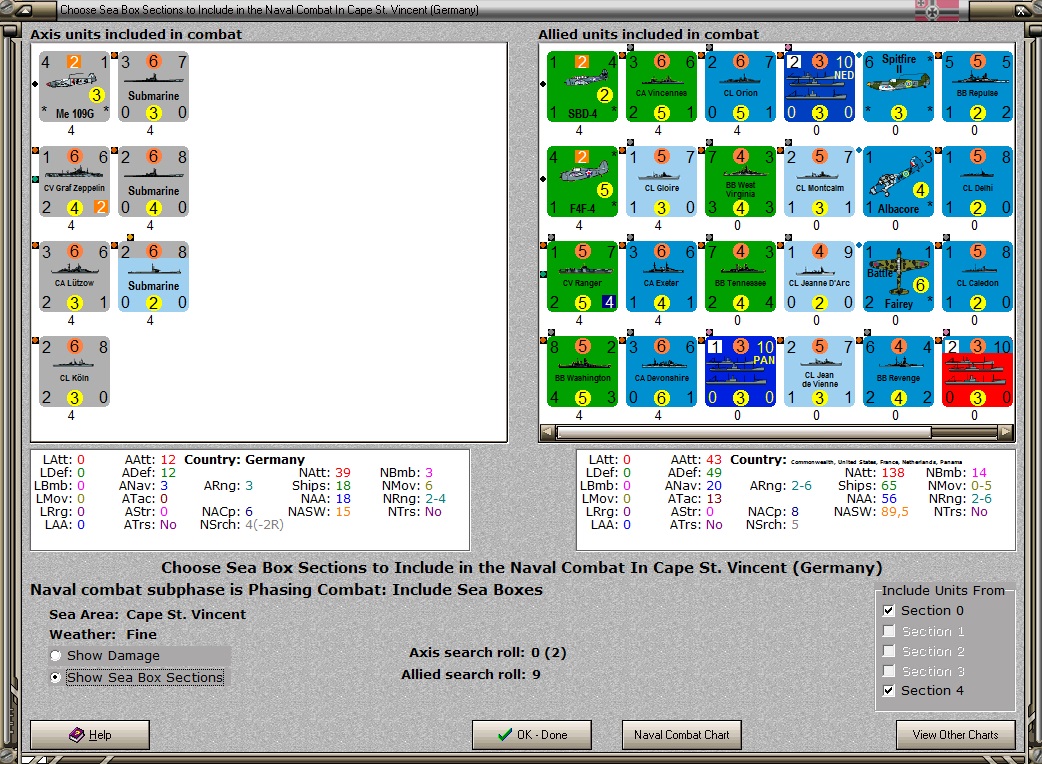The height and width of the screenshot is (764, 1042).
Task: Select the BB West Virginia unit
Action: (x=740, y=182)
